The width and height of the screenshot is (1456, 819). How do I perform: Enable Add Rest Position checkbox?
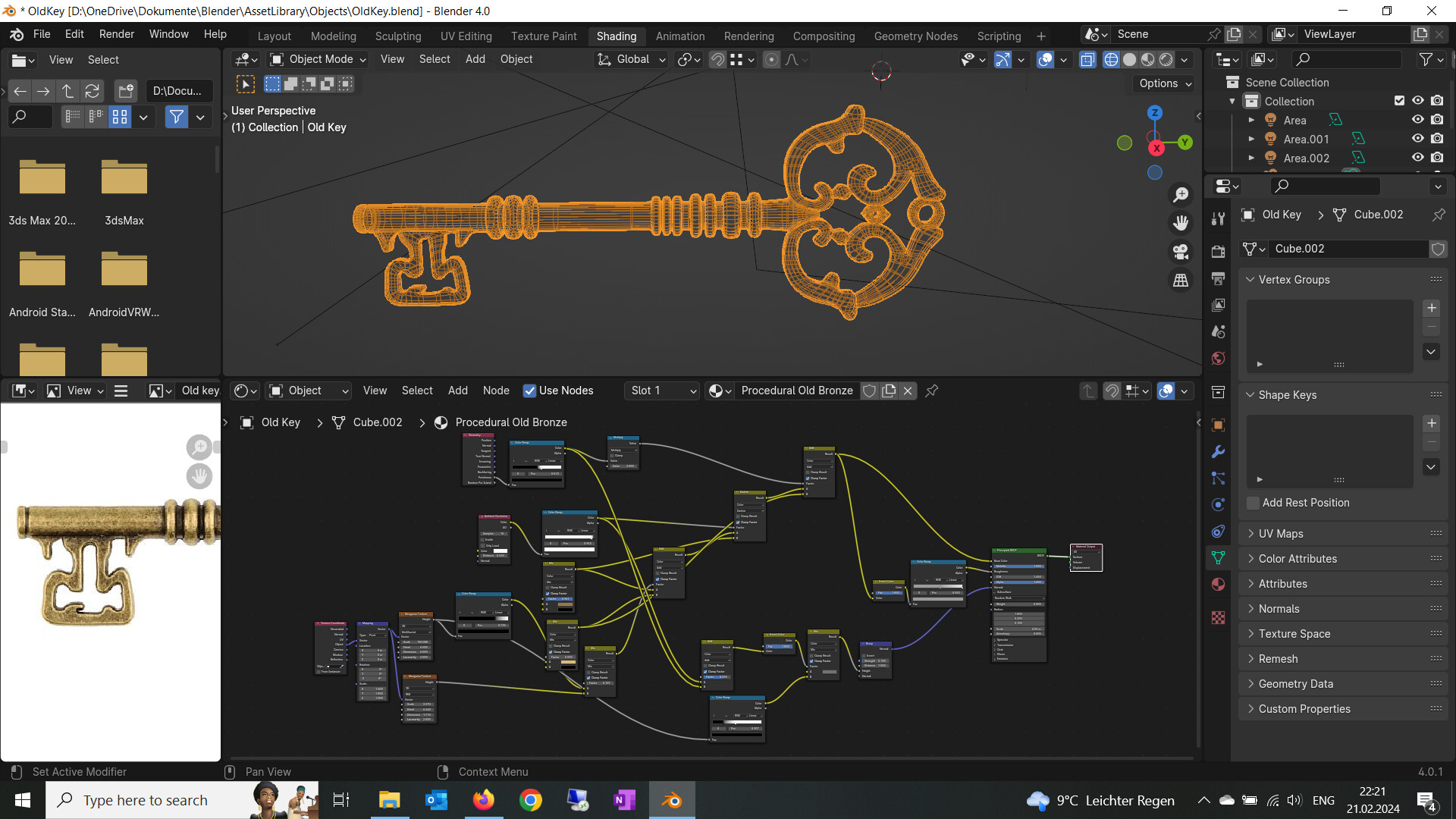coord(1253,503)
